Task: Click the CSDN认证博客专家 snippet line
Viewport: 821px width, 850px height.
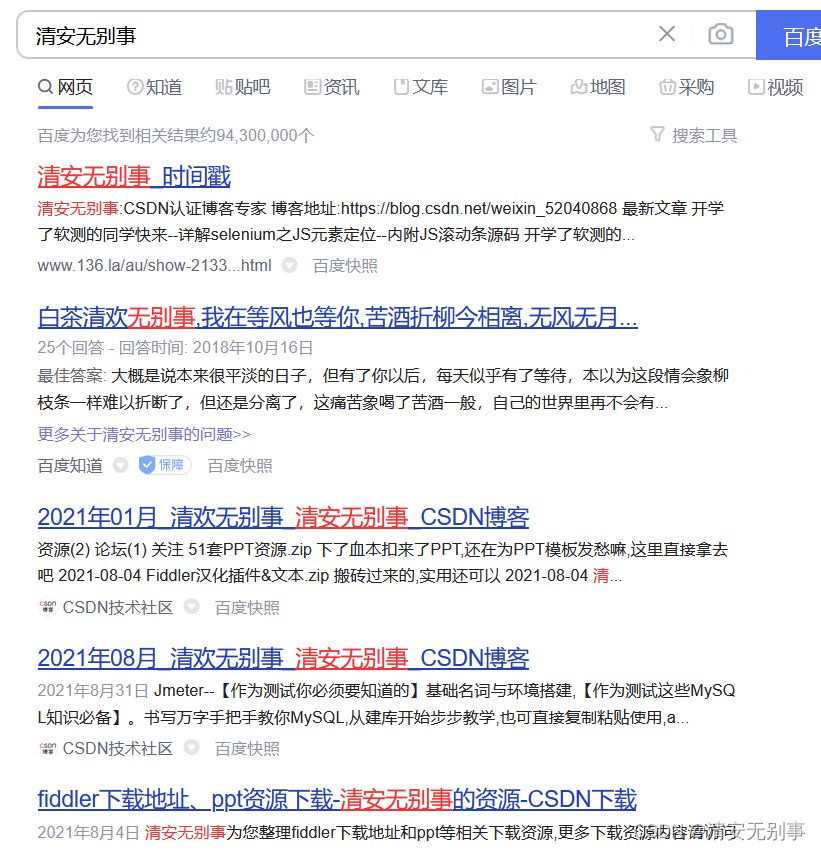Action: click(x=380, y=208)
